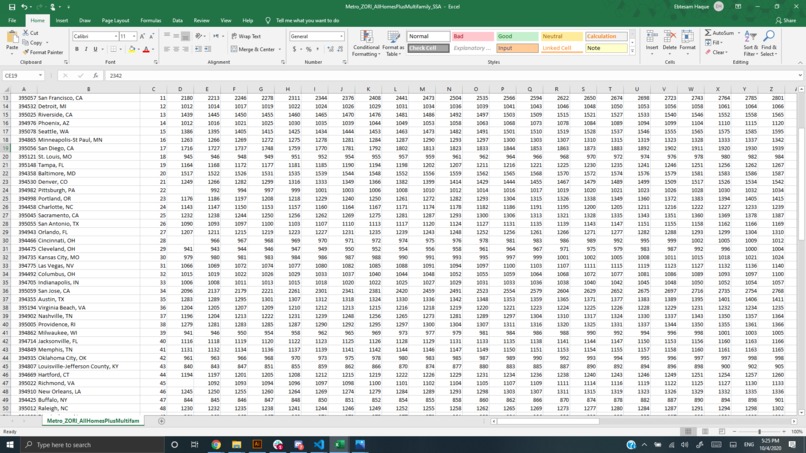
Task: Switch to the Insert ribbon tab
Action: 62,21
